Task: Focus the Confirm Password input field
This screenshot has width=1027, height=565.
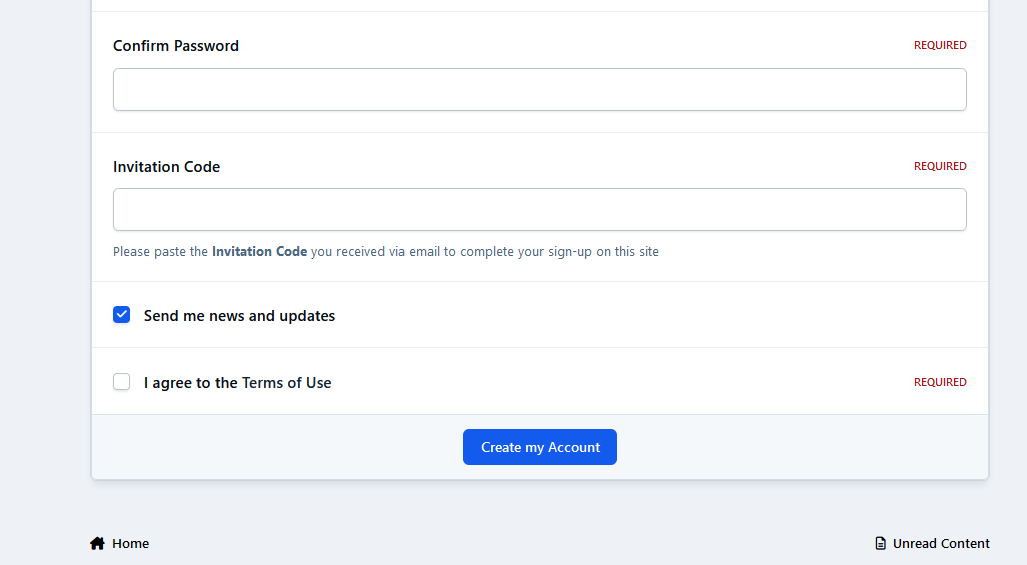Action: pyautogui.click(x=539, y=90)
